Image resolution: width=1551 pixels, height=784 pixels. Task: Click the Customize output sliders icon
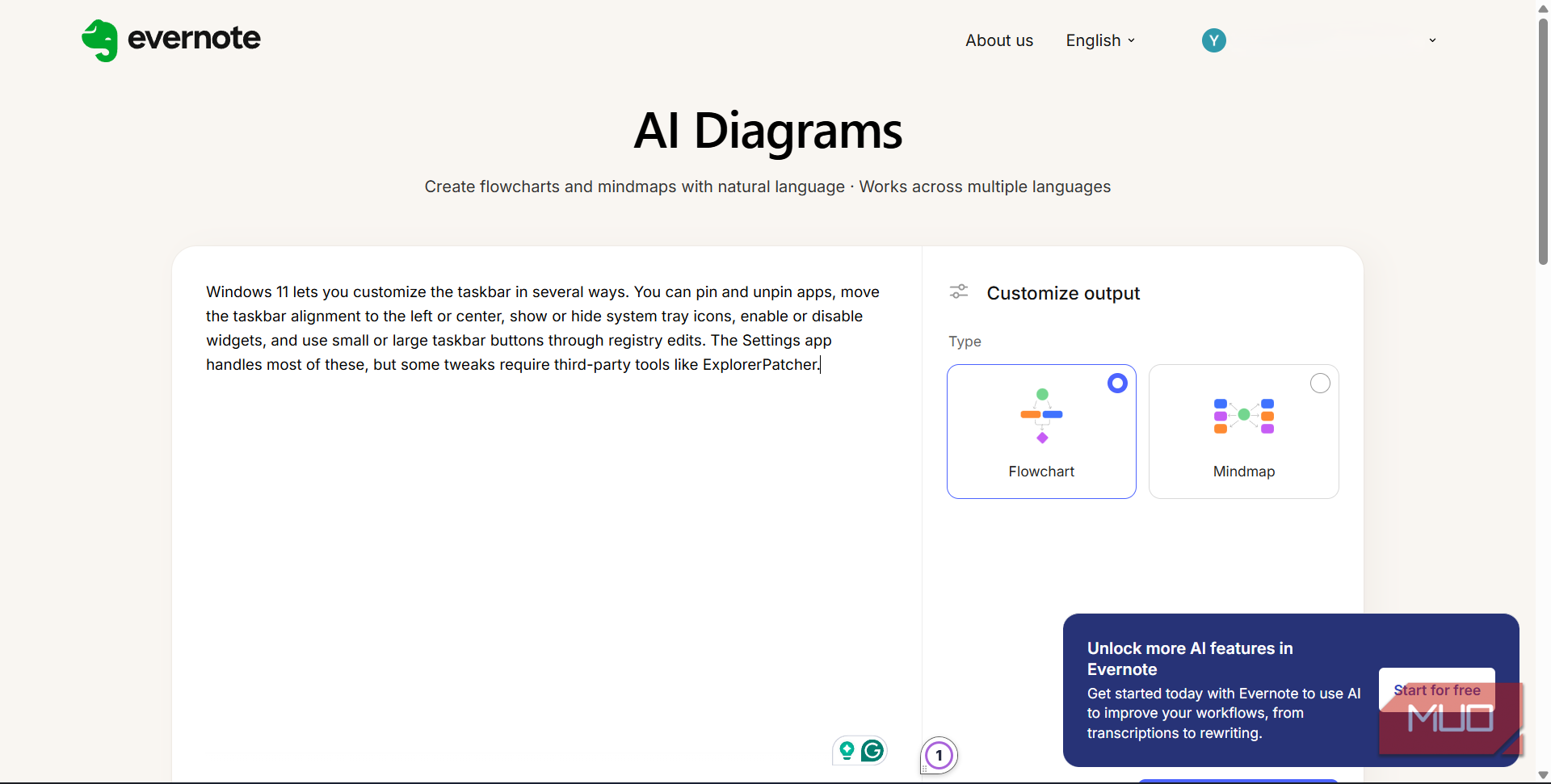click(x=959, y=292)
